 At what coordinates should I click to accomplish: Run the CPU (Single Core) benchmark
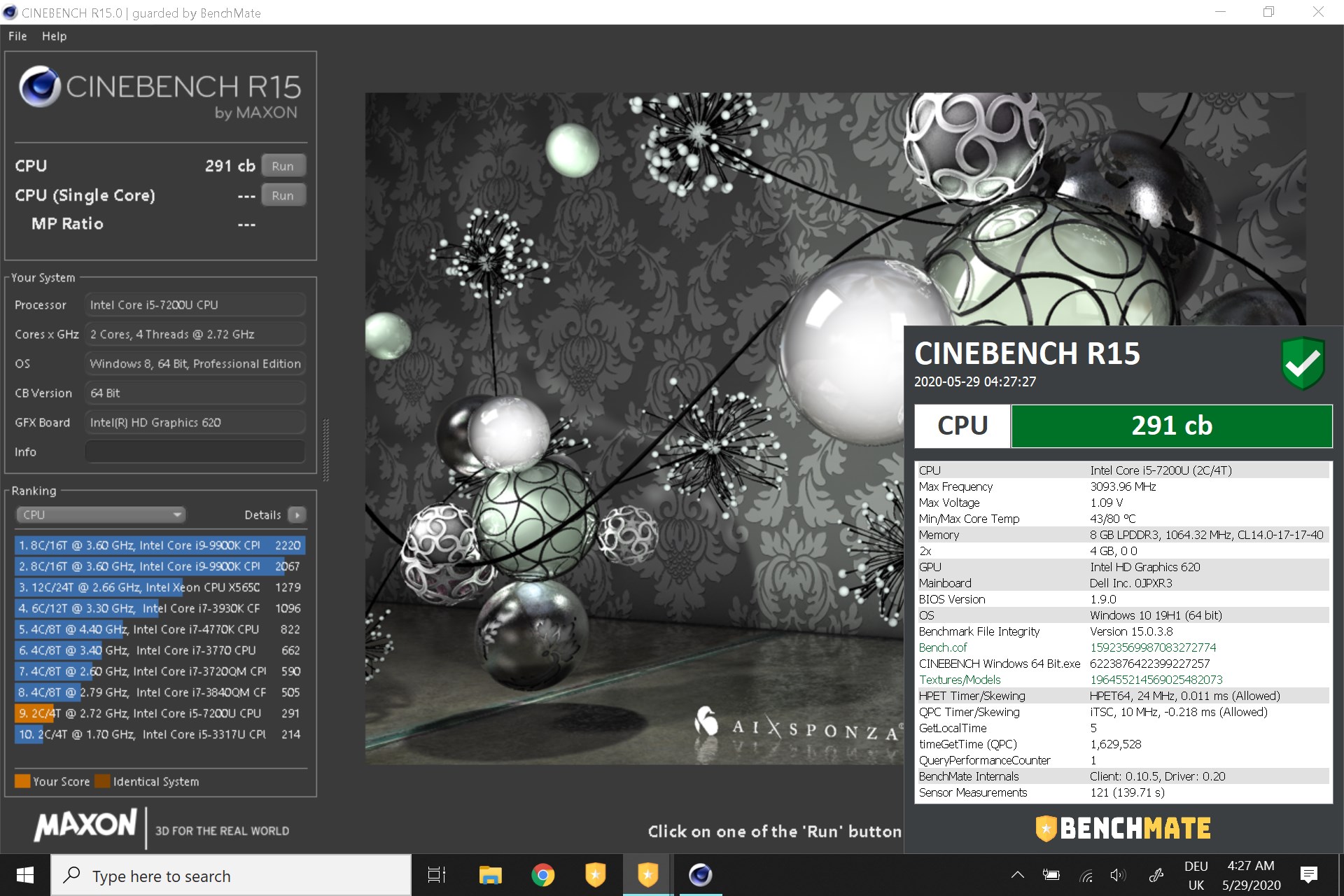click(283, 195)
